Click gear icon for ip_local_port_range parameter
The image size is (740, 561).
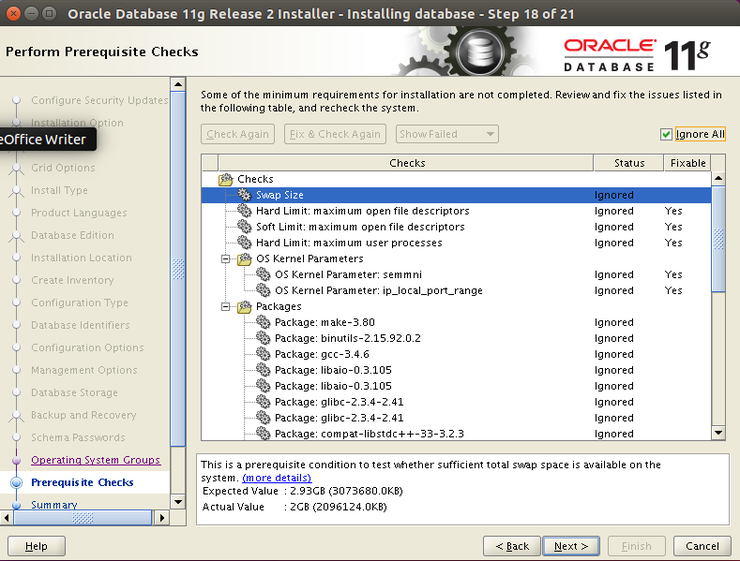coord(263,290)
